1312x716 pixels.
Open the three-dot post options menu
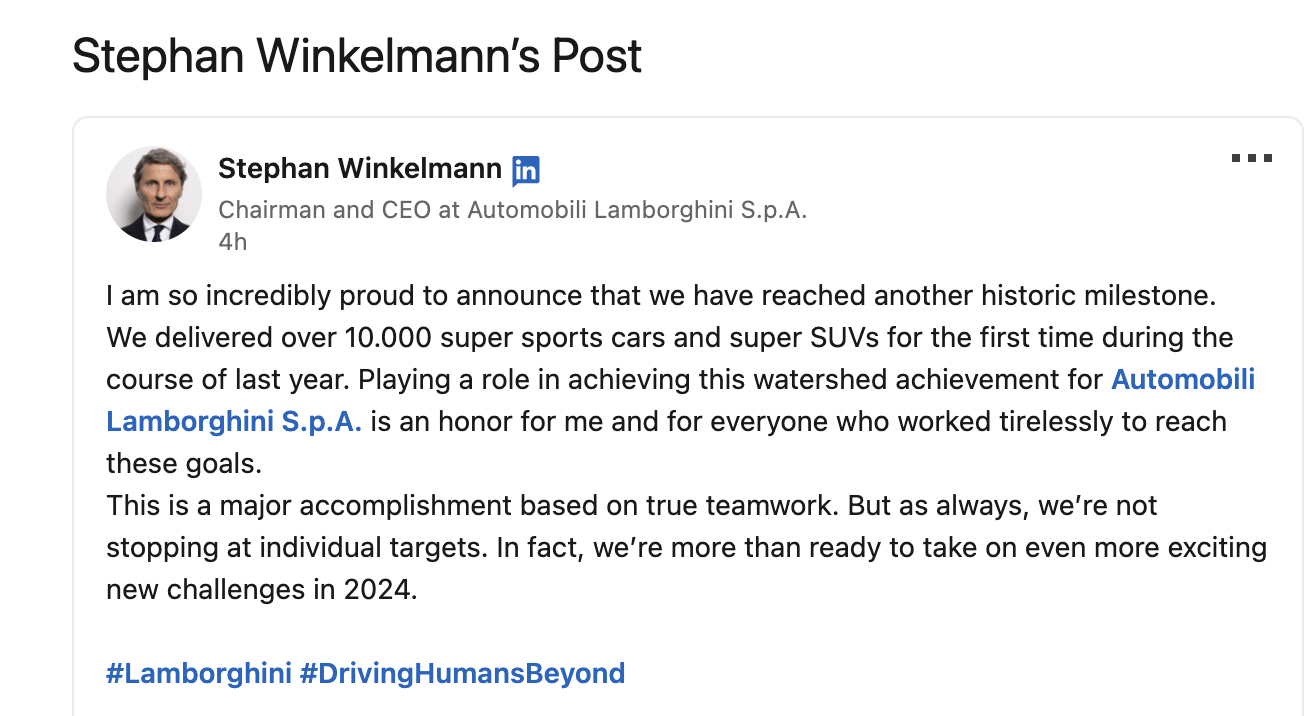point(1251,158)
